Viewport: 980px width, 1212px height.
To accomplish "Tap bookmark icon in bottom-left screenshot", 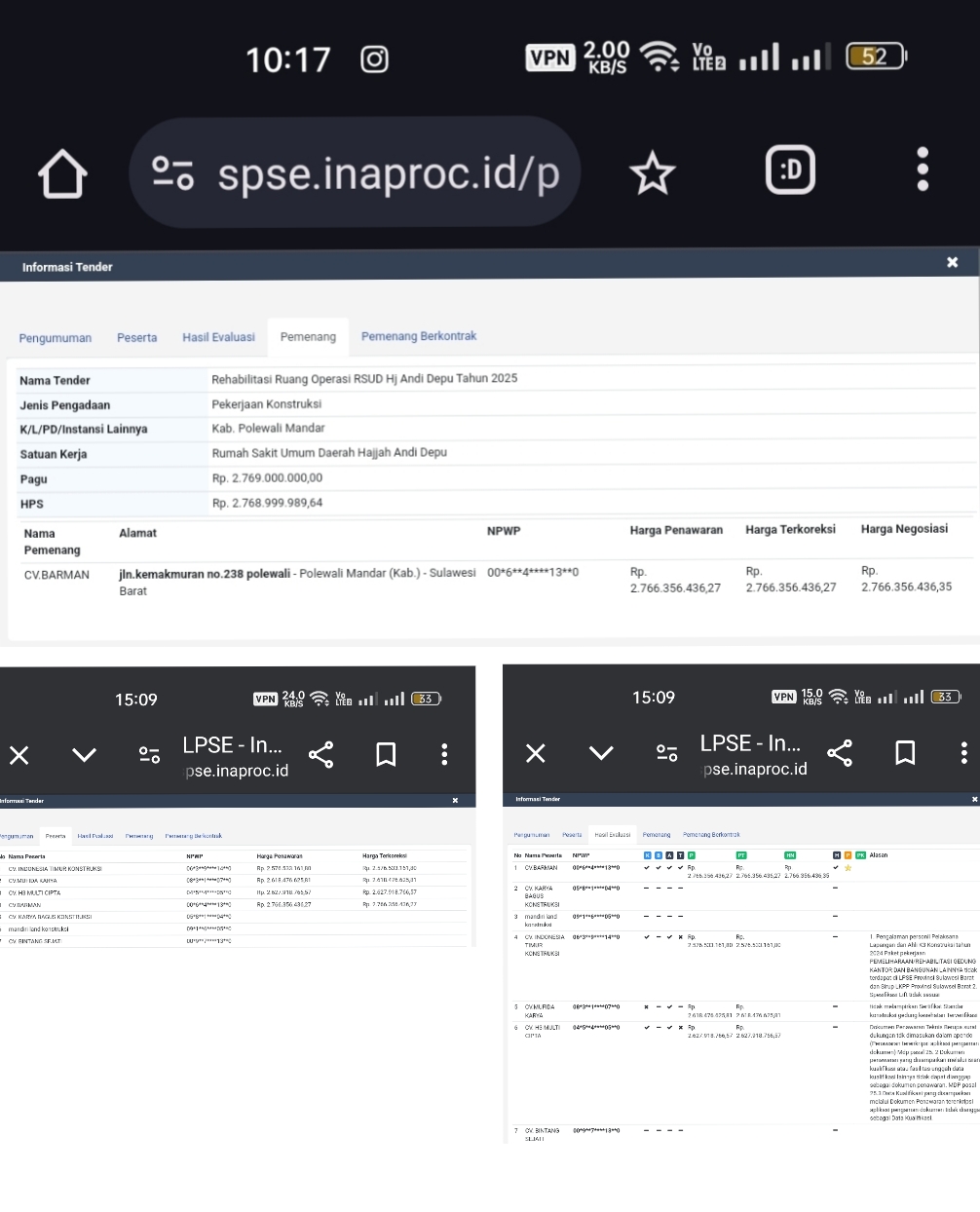I will [x=386, y=754].
